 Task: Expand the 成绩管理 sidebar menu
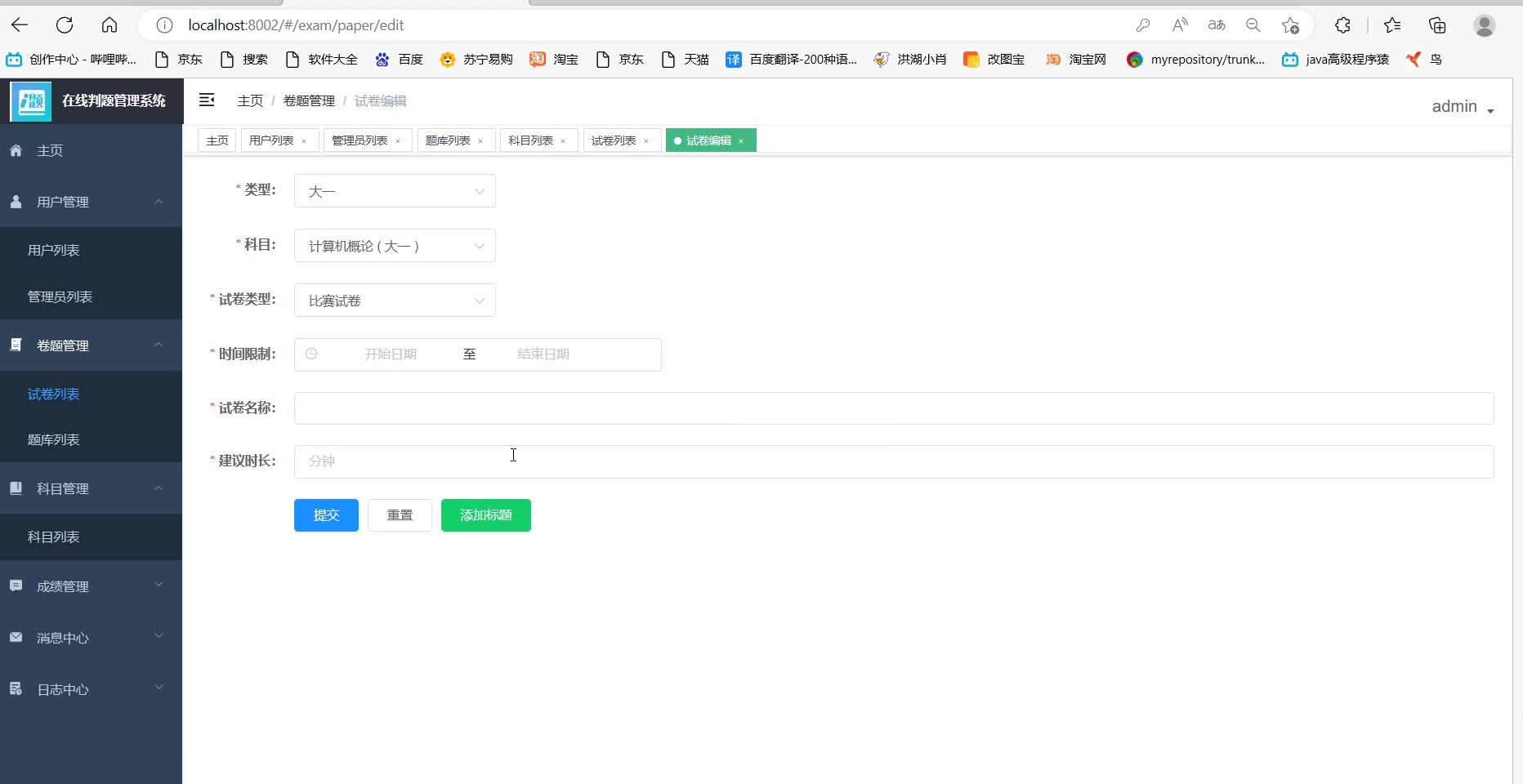(x=91, y=586)
